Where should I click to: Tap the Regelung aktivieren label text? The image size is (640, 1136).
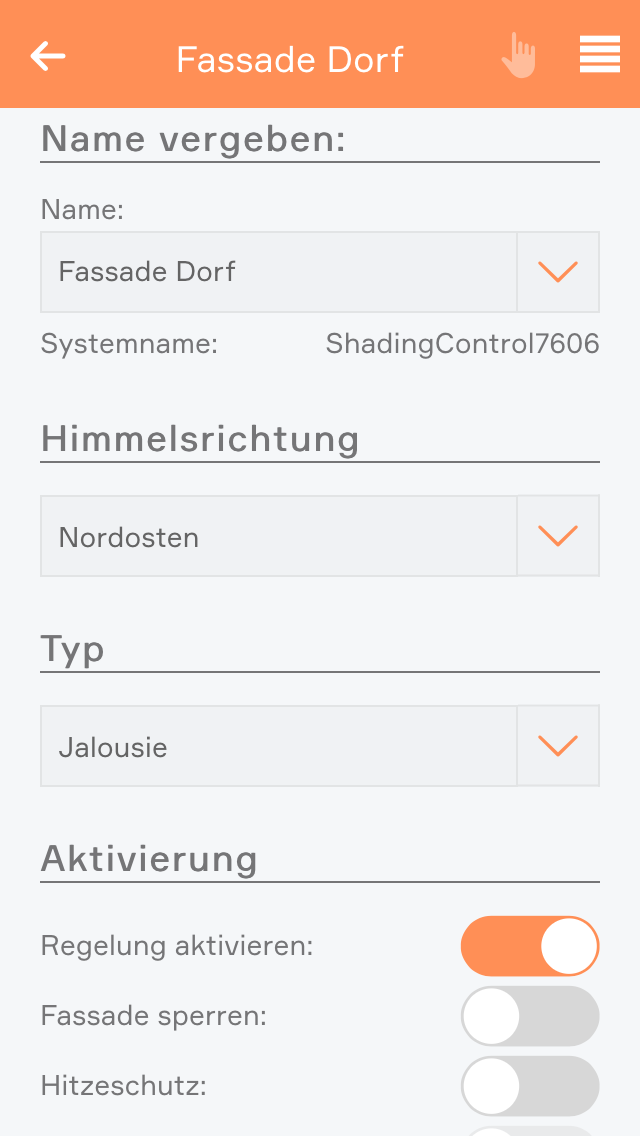[x=177, y=946]
